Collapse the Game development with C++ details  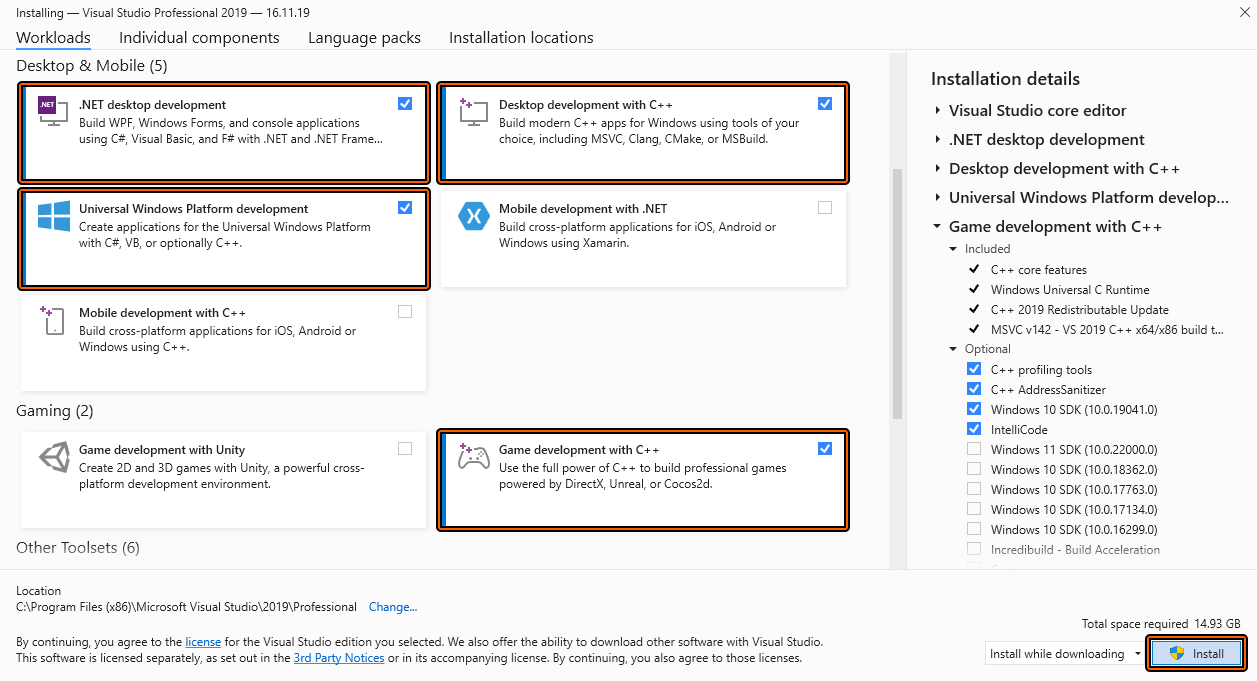[x=938, y=227]
